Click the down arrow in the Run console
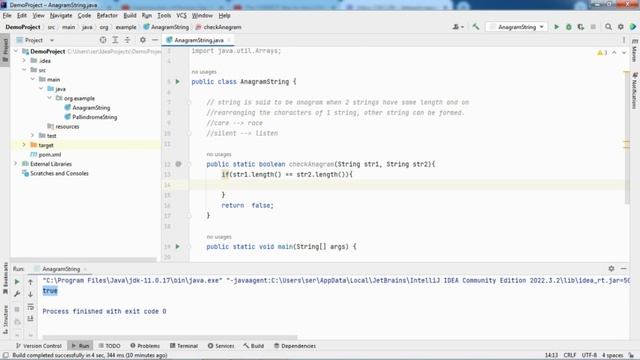640x360 pixels. click(x=30, y=294)
